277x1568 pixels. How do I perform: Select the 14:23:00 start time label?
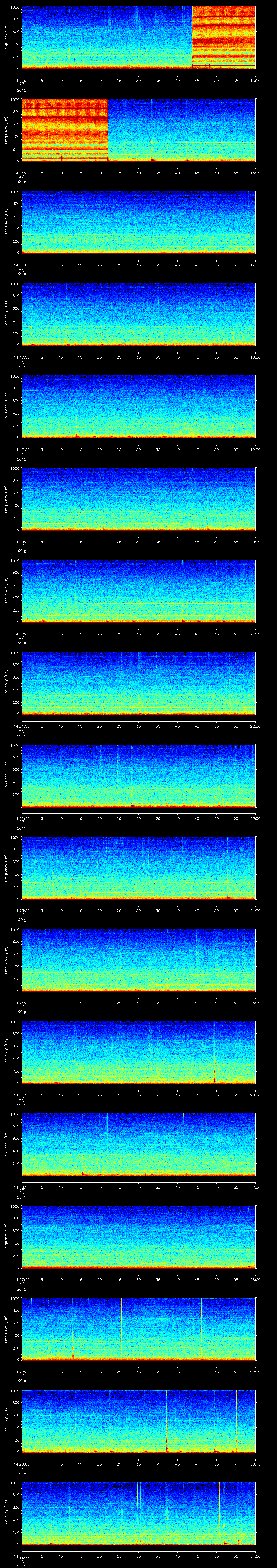coord(21,910)
